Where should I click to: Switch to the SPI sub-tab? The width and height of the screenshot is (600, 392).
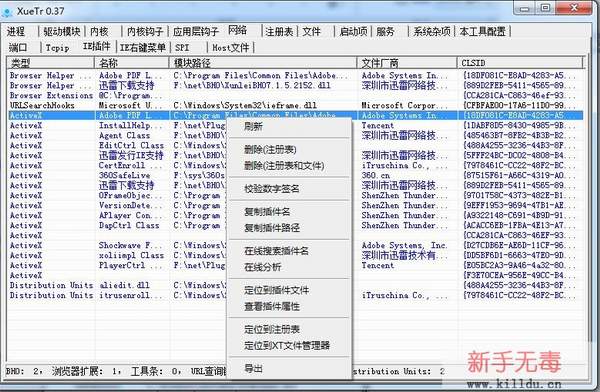click(182, 47)
